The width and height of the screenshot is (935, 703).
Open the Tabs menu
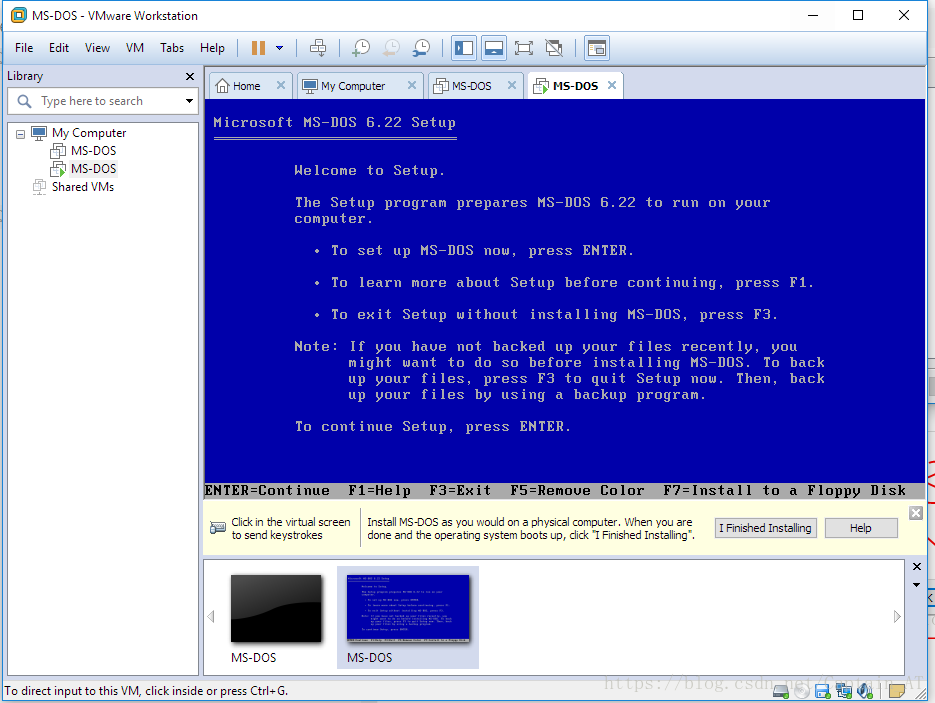point(172,48)
